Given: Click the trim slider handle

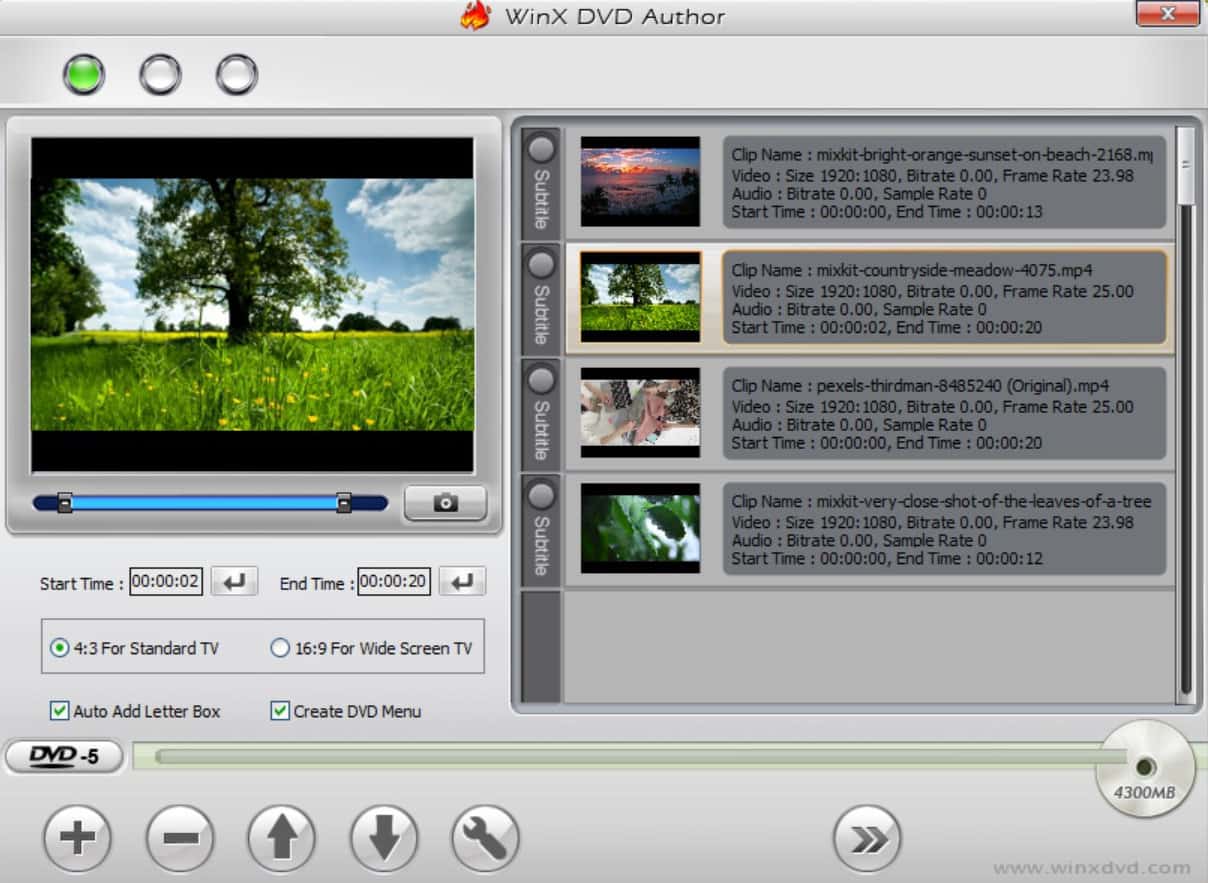Looking at the screenshot, I should click(x=66, y=503).
